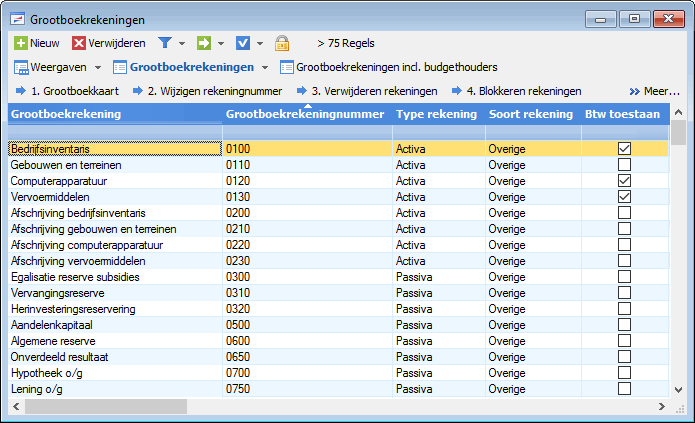
Task: Open dropdown next to bold Grootboekrekeningen view
Action: pos(265,68)
